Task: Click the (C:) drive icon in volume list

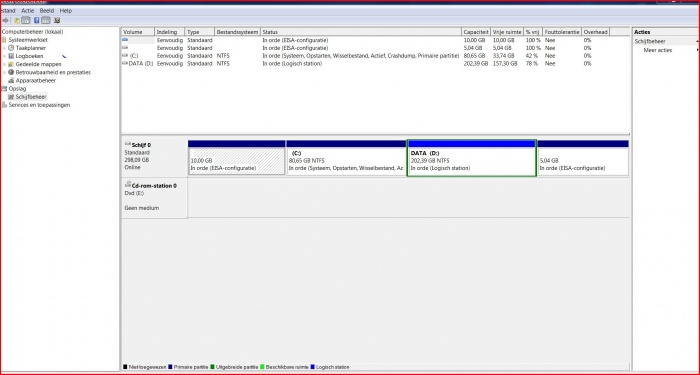Action: tap(125, 56)
